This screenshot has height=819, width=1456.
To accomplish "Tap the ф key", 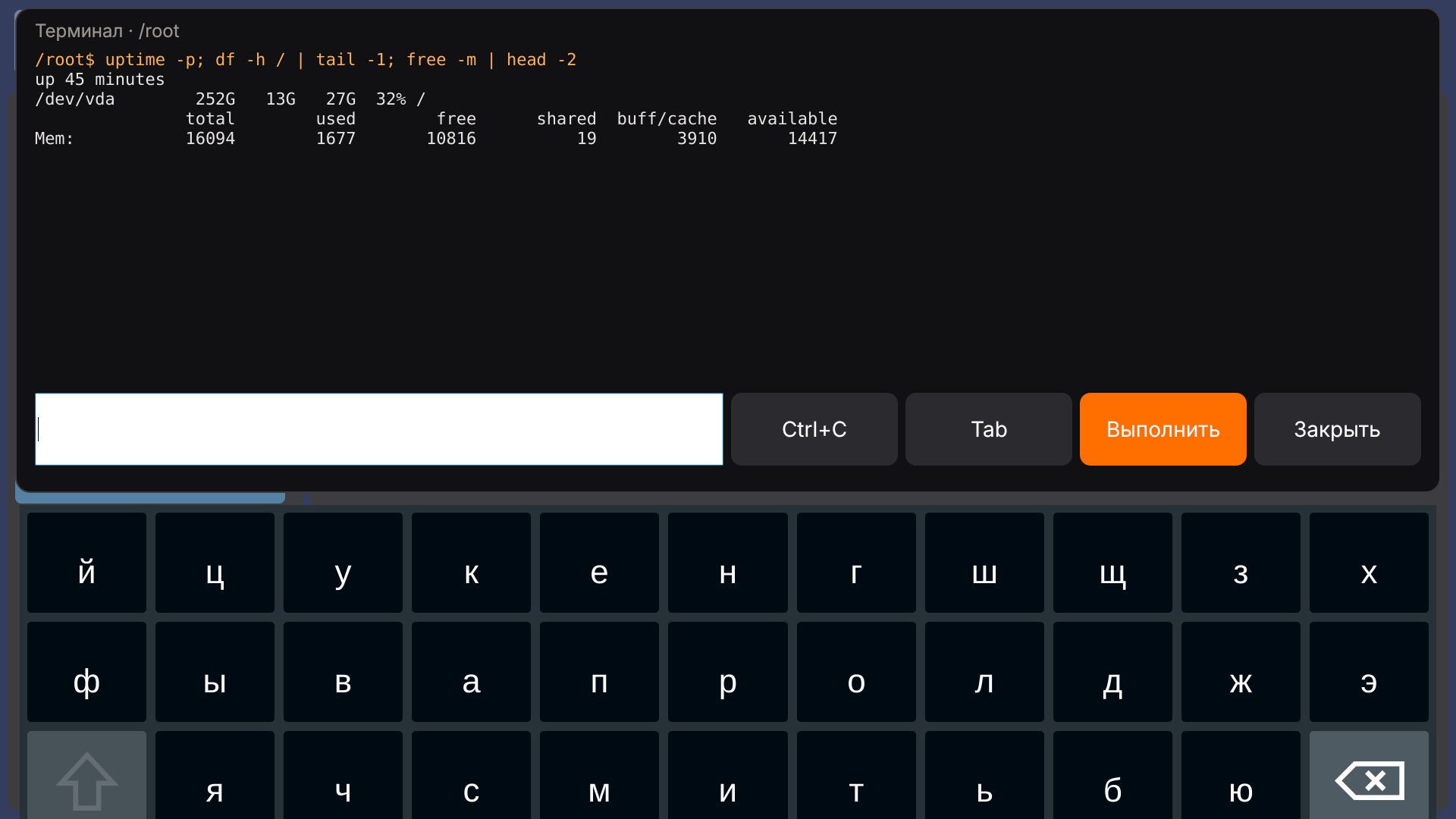I will (86, 672).
